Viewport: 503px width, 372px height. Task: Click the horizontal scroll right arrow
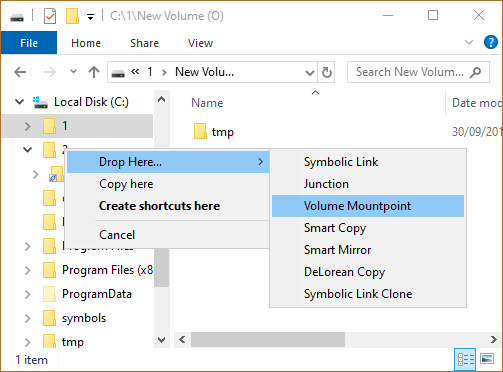coord(494,340)
